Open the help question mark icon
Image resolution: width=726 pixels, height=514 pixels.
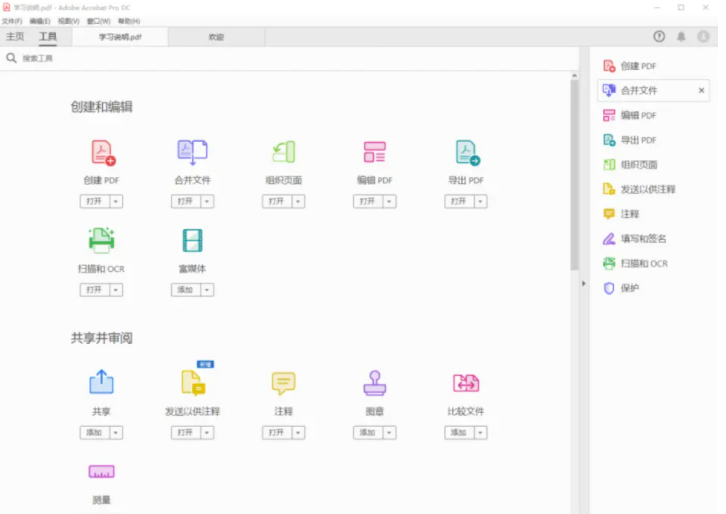click(659, 37)
